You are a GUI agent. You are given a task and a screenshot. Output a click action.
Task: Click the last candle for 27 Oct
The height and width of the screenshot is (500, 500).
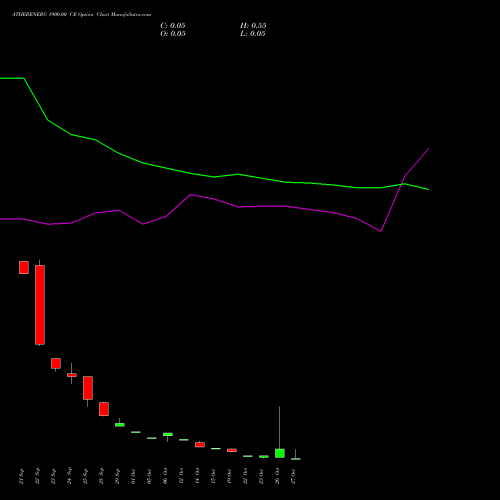point(296,459)
